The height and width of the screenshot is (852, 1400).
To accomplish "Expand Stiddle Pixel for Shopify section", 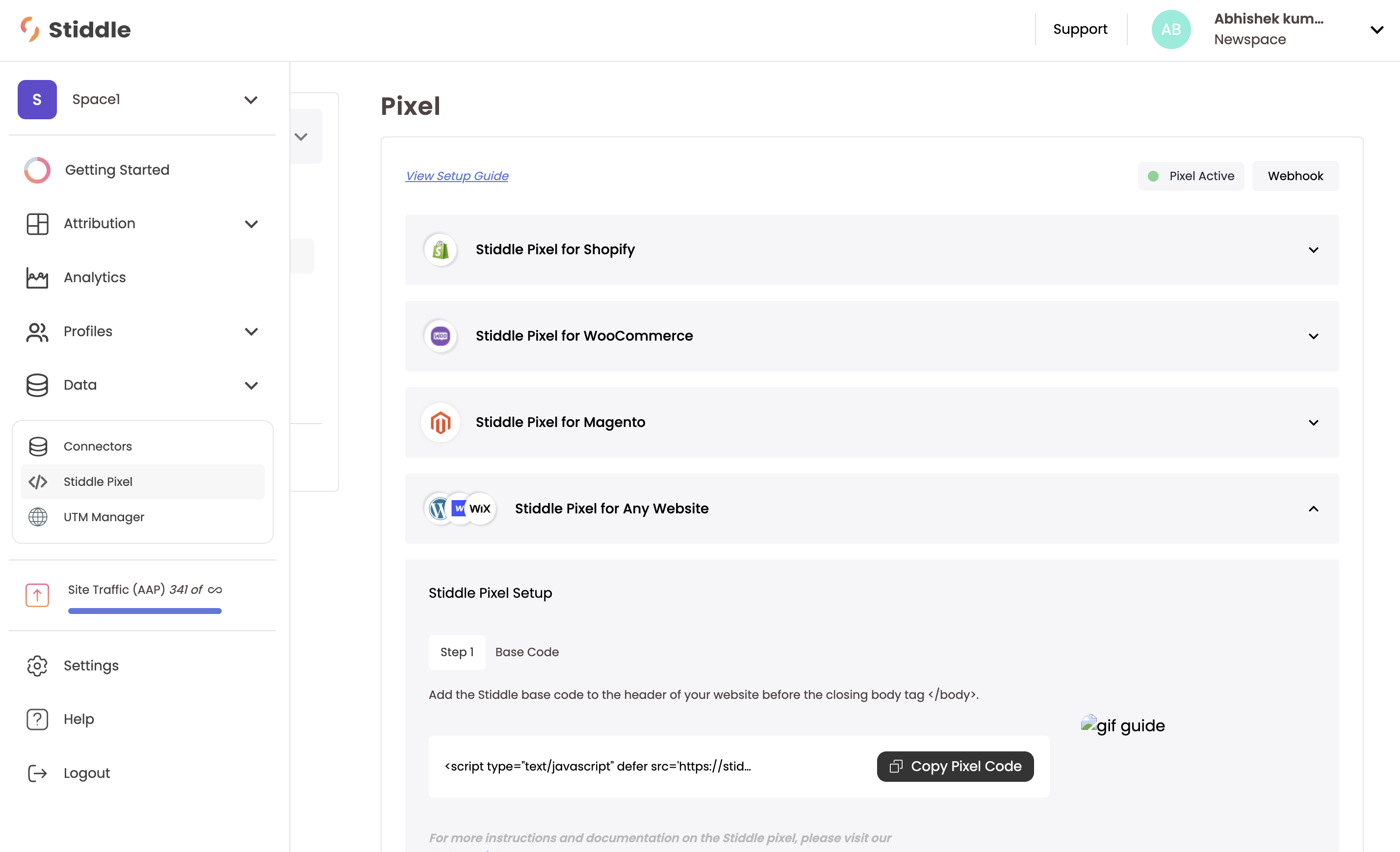I will click(x=1313, y=250).
